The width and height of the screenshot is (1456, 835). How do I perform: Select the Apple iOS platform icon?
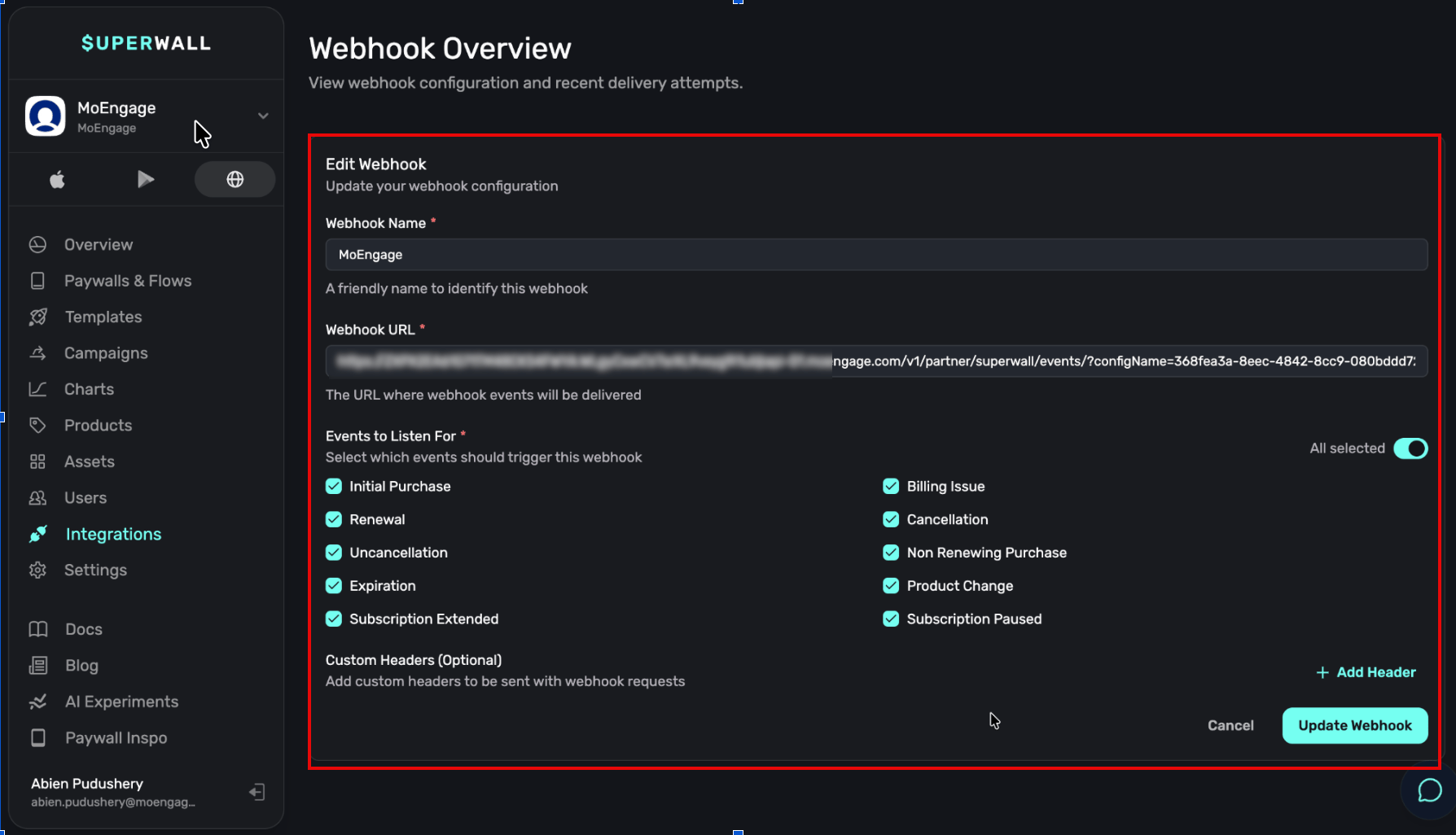[x=57, y=179]
